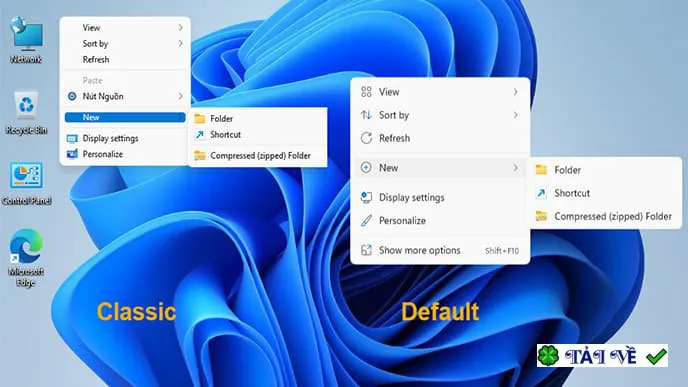Select Refresh in the default context menu
This screenshot has width=688, height=387.
440,138
